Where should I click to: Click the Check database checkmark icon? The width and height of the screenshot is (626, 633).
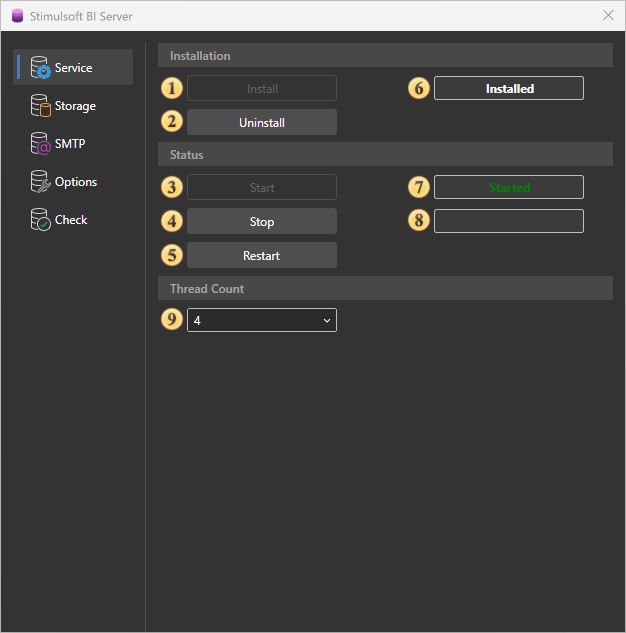point(41,219)
